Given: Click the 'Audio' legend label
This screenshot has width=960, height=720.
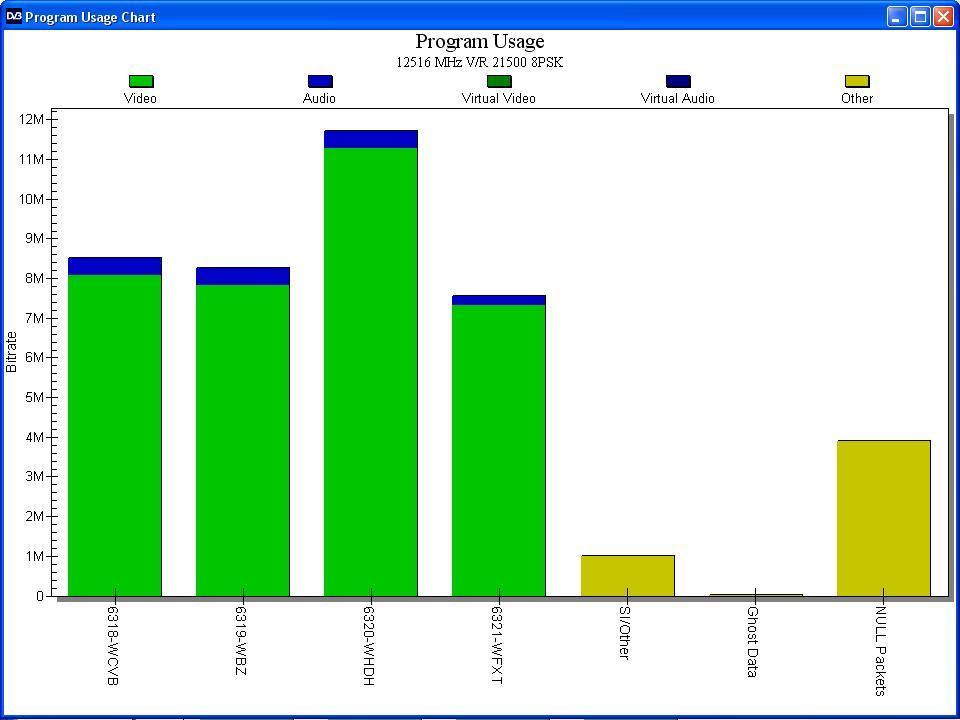Looking at the screenshot, I should click(319, 99).
